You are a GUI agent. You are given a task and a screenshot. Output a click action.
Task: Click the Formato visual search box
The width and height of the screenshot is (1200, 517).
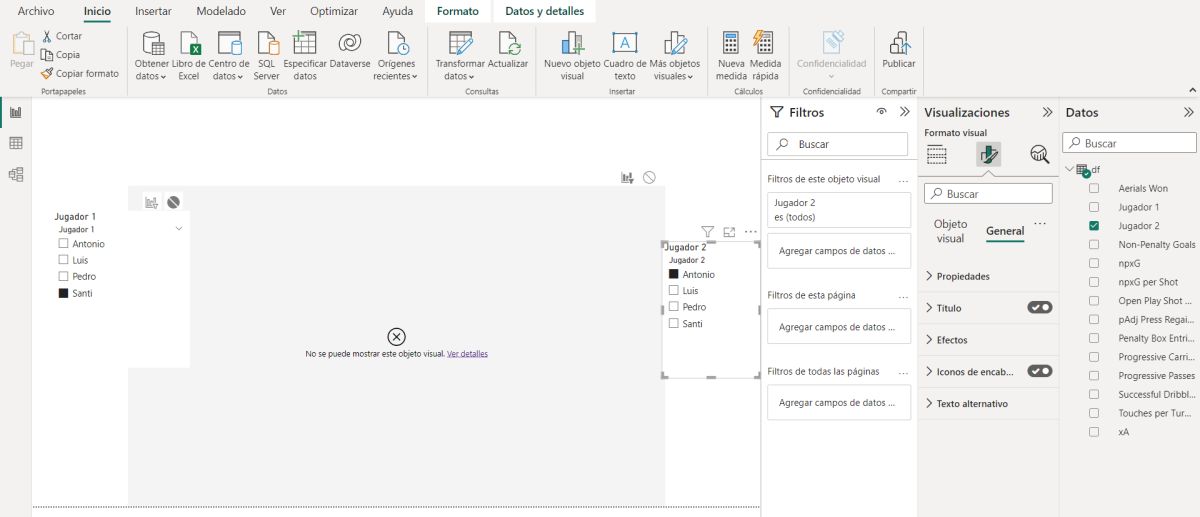pyautogui.click(x=988, y=194)
